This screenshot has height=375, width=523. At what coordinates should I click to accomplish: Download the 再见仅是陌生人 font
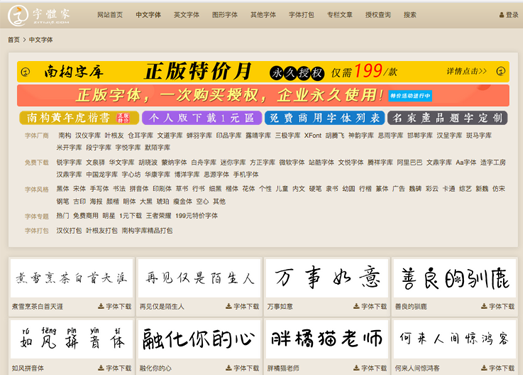point(242,306)
